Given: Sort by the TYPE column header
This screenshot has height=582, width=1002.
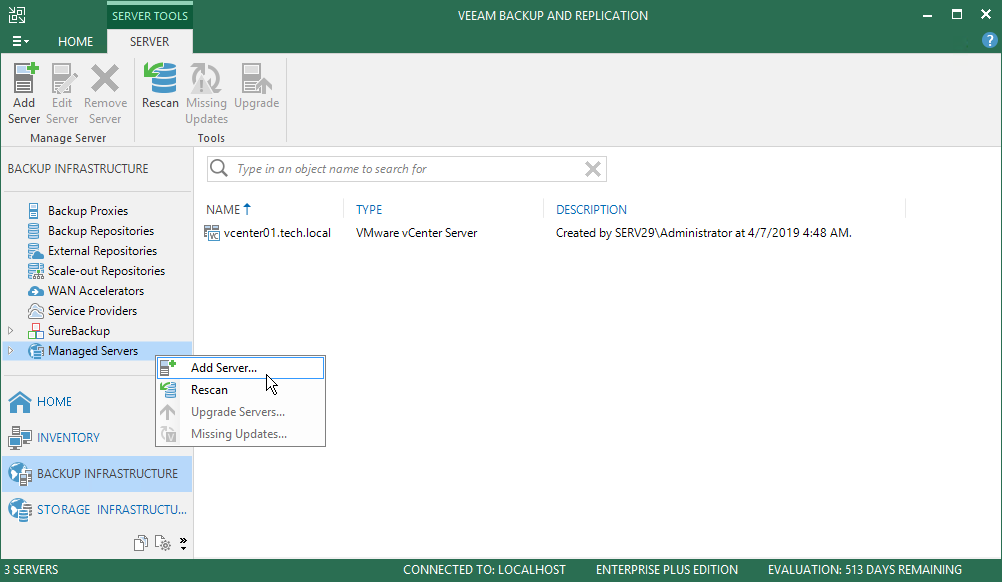Looking at the screenshot, I should (369, 210).
